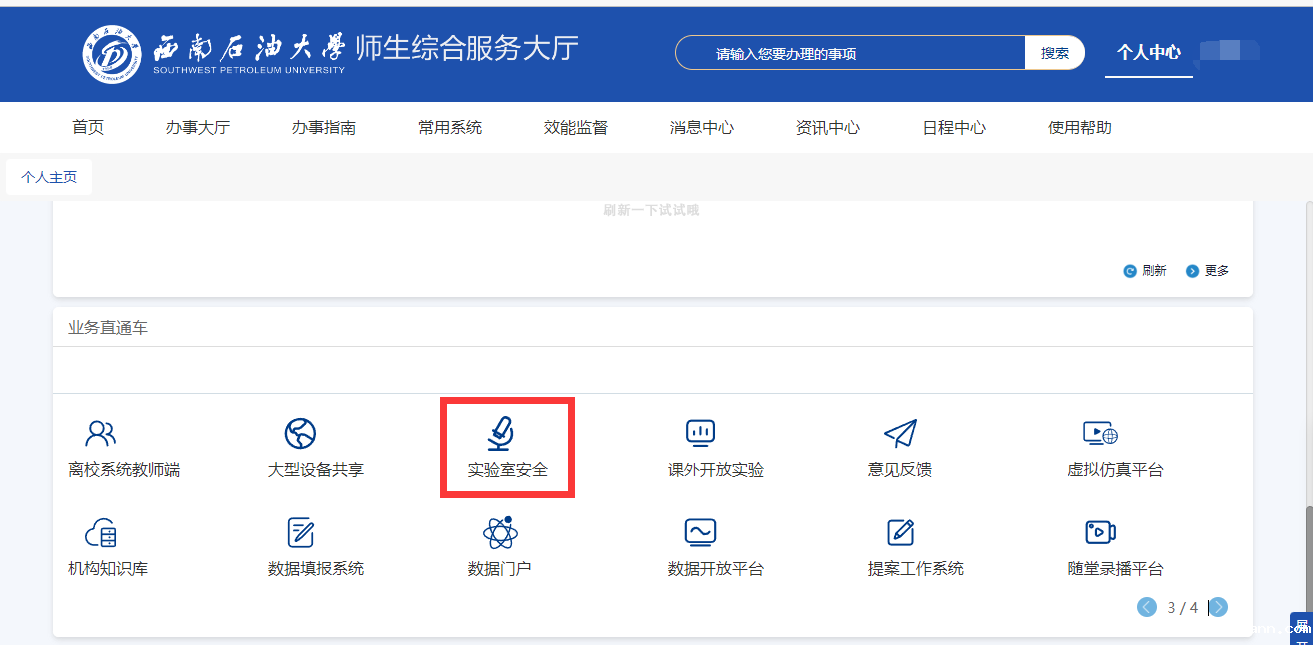Open 意见反馈 paper plane icon
The image size is (1313, 645).
900,433
